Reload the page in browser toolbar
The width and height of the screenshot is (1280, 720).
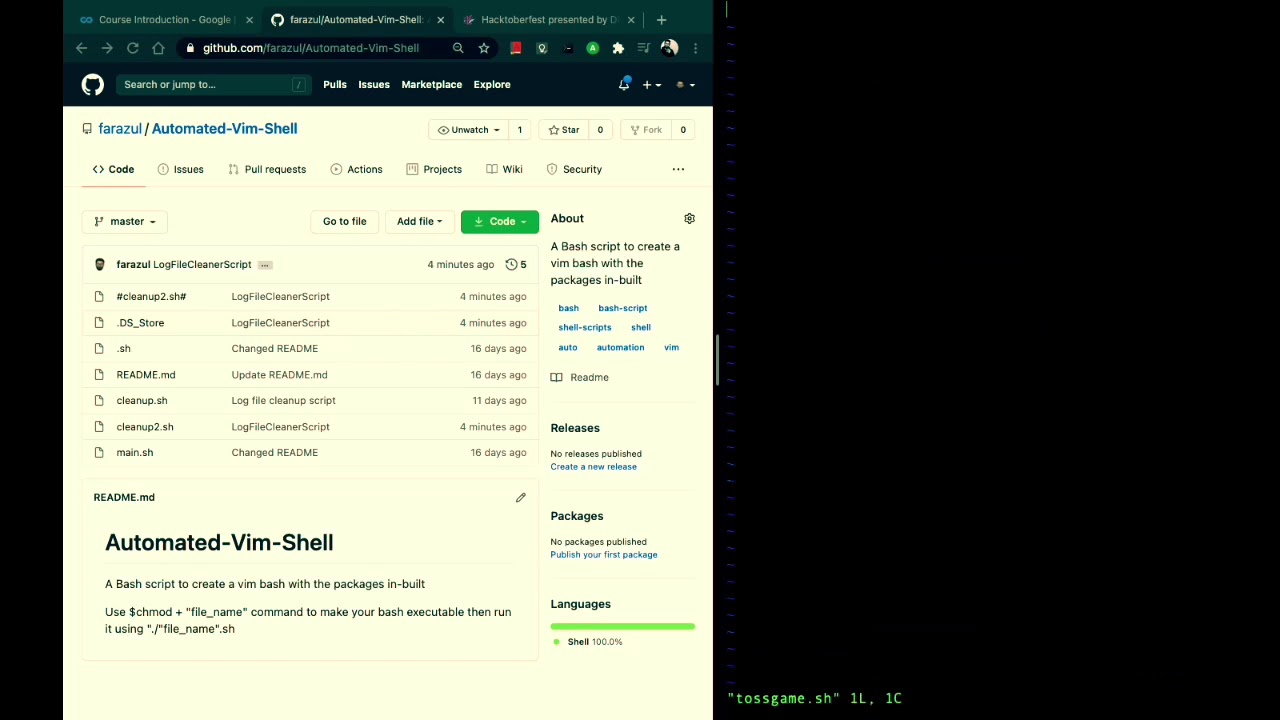(132, 48)
